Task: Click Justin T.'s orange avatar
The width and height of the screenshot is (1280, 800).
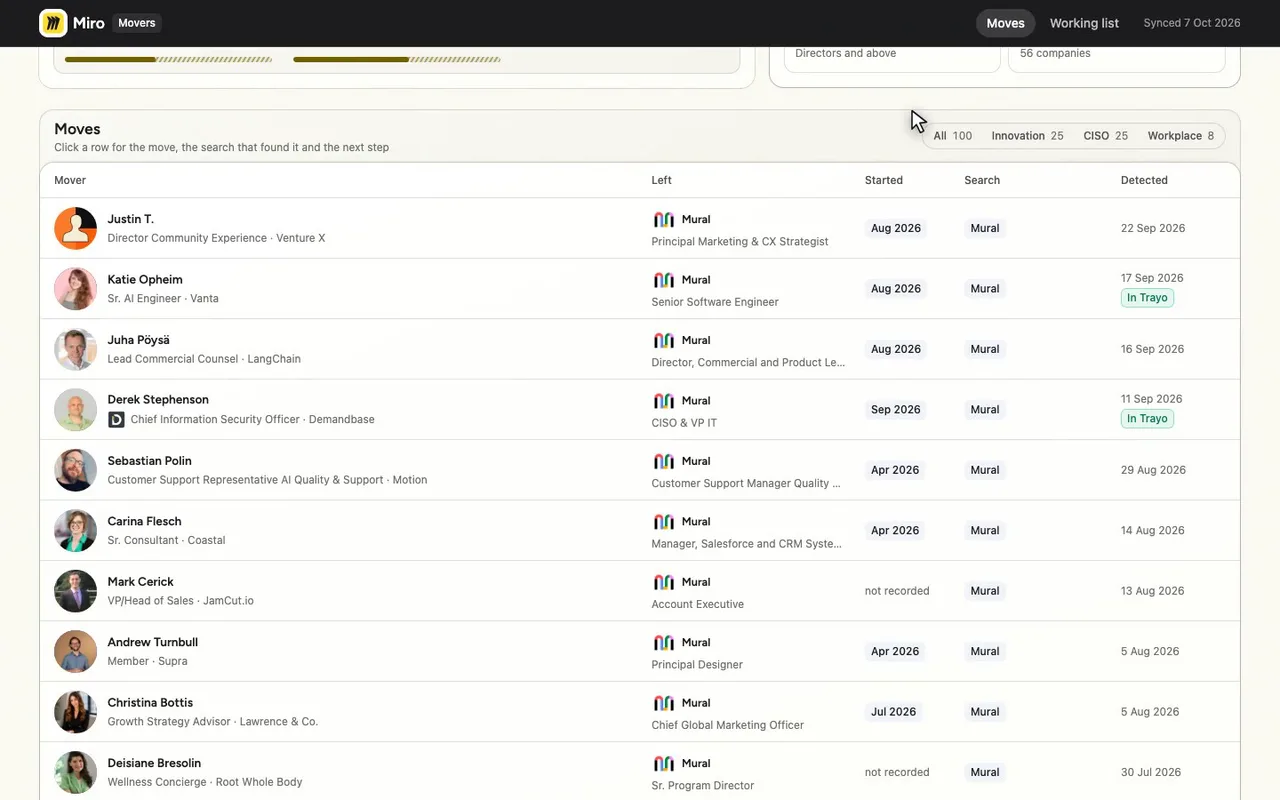Action: pyautogui.click(x=76, y=228)
